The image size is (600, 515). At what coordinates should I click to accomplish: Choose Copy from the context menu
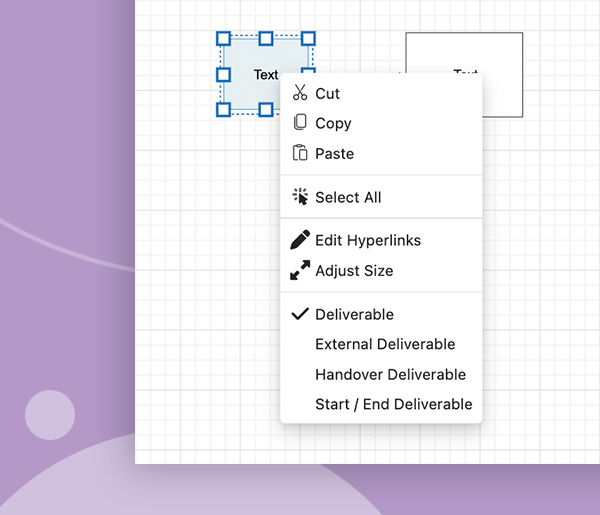point(381,123)
